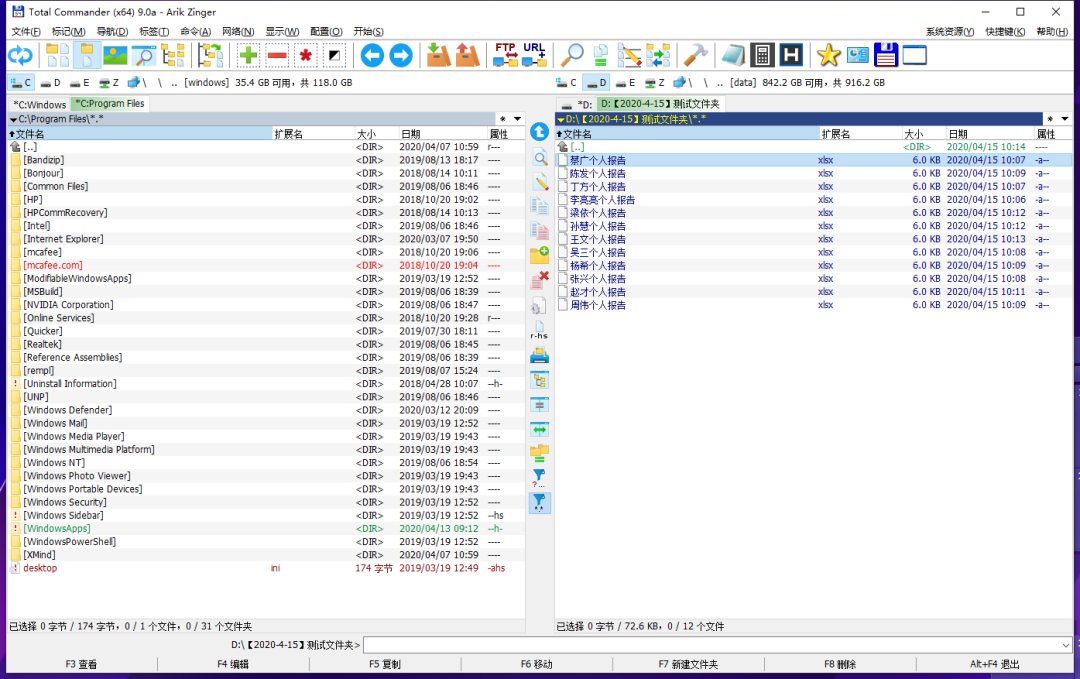This screenshot has height=679, width=1080.
Task: Open the 文件(F) menu
Action: pyautogui.click(x=26, y=32)
